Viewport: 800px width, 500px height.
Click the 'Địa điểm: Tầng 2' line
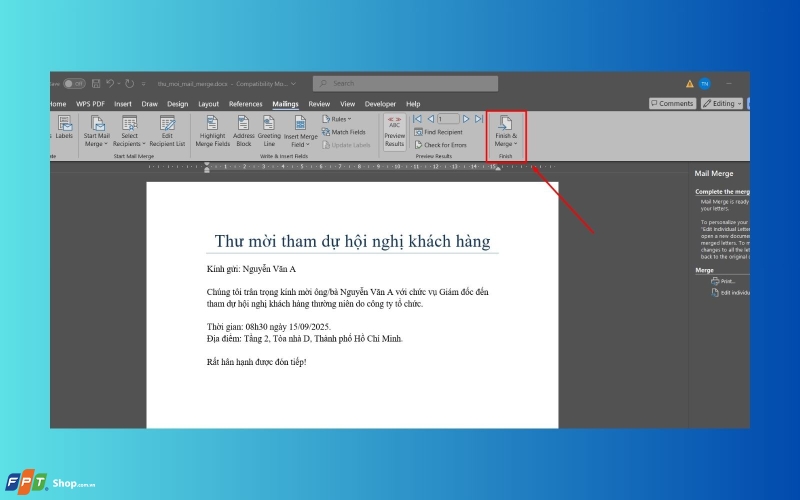click(305, 338)
